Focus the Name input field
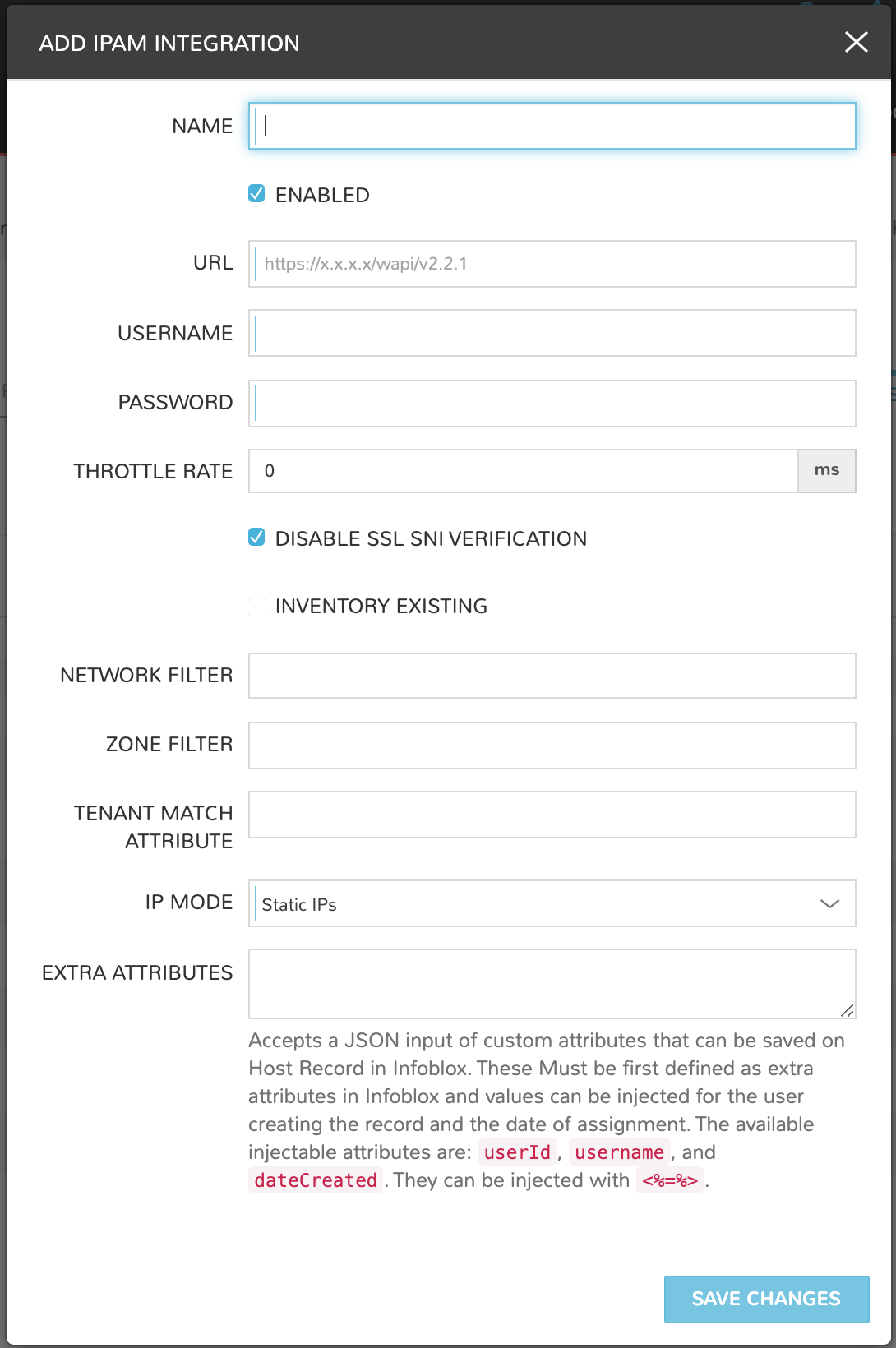Image resolution: width=896 pixels, height=1348 pixels. click(x=551, y=126)
